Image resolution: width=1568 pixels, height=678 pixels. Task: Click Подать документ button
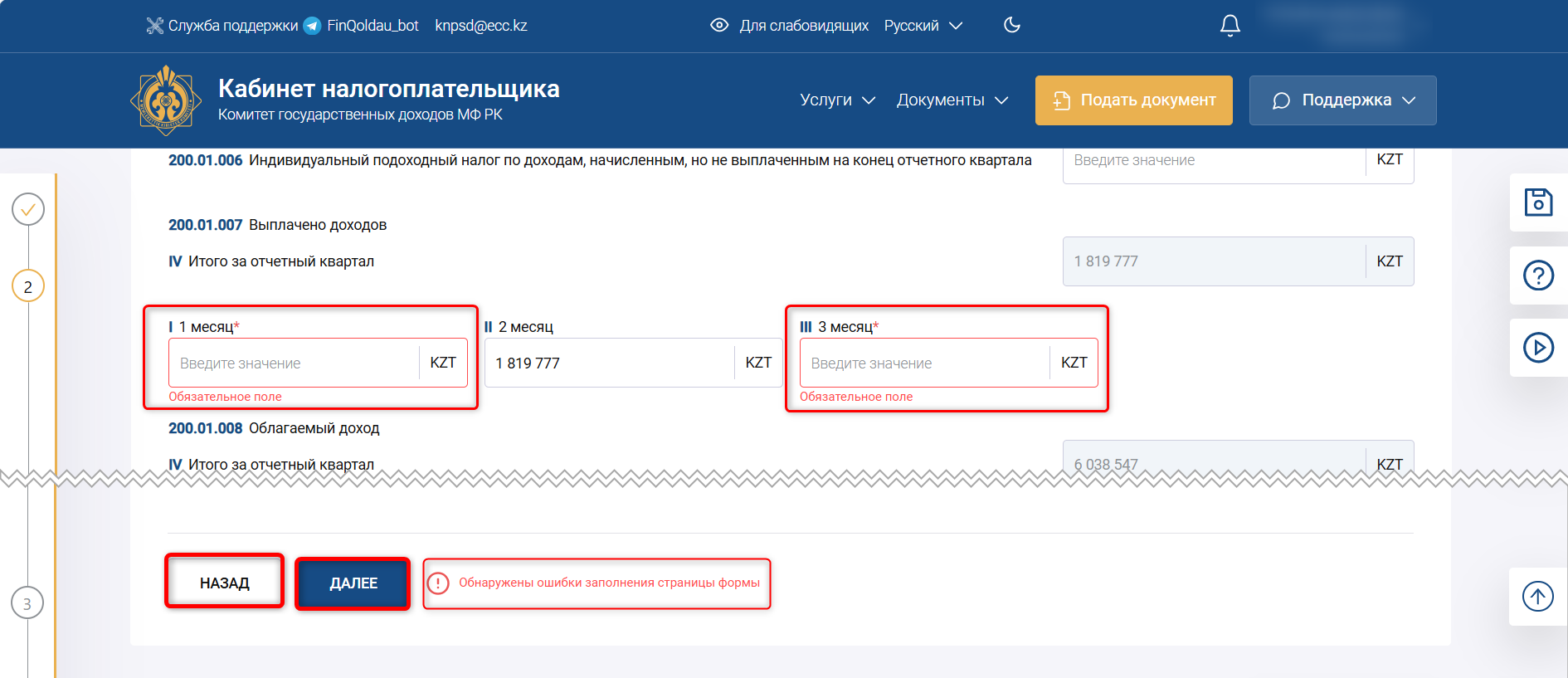tap(1133, 100)
